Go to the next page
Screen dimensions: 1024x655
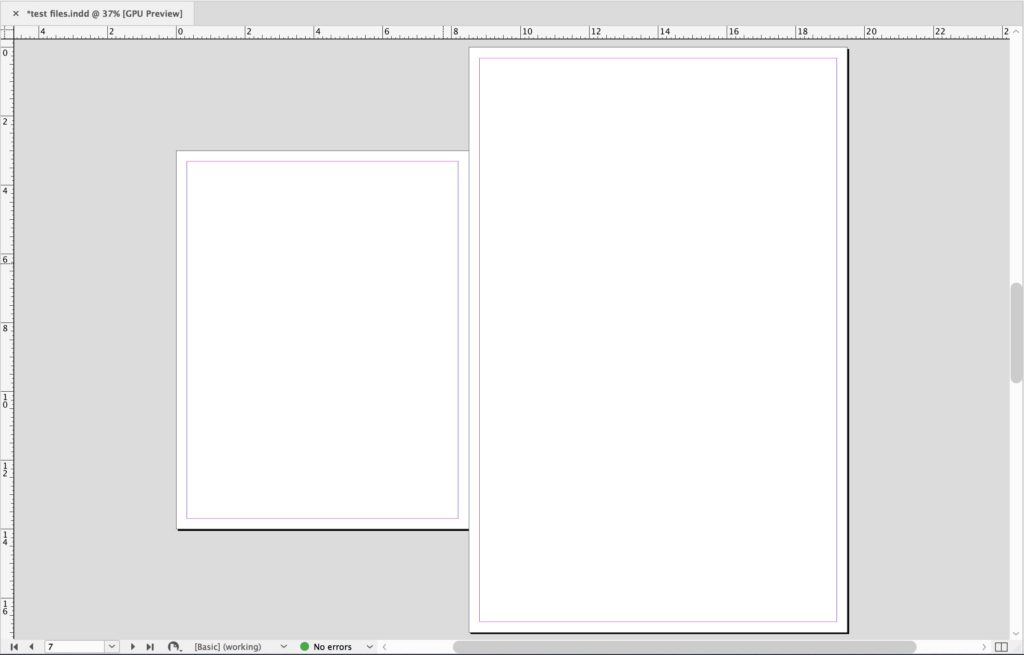point(132,646)
